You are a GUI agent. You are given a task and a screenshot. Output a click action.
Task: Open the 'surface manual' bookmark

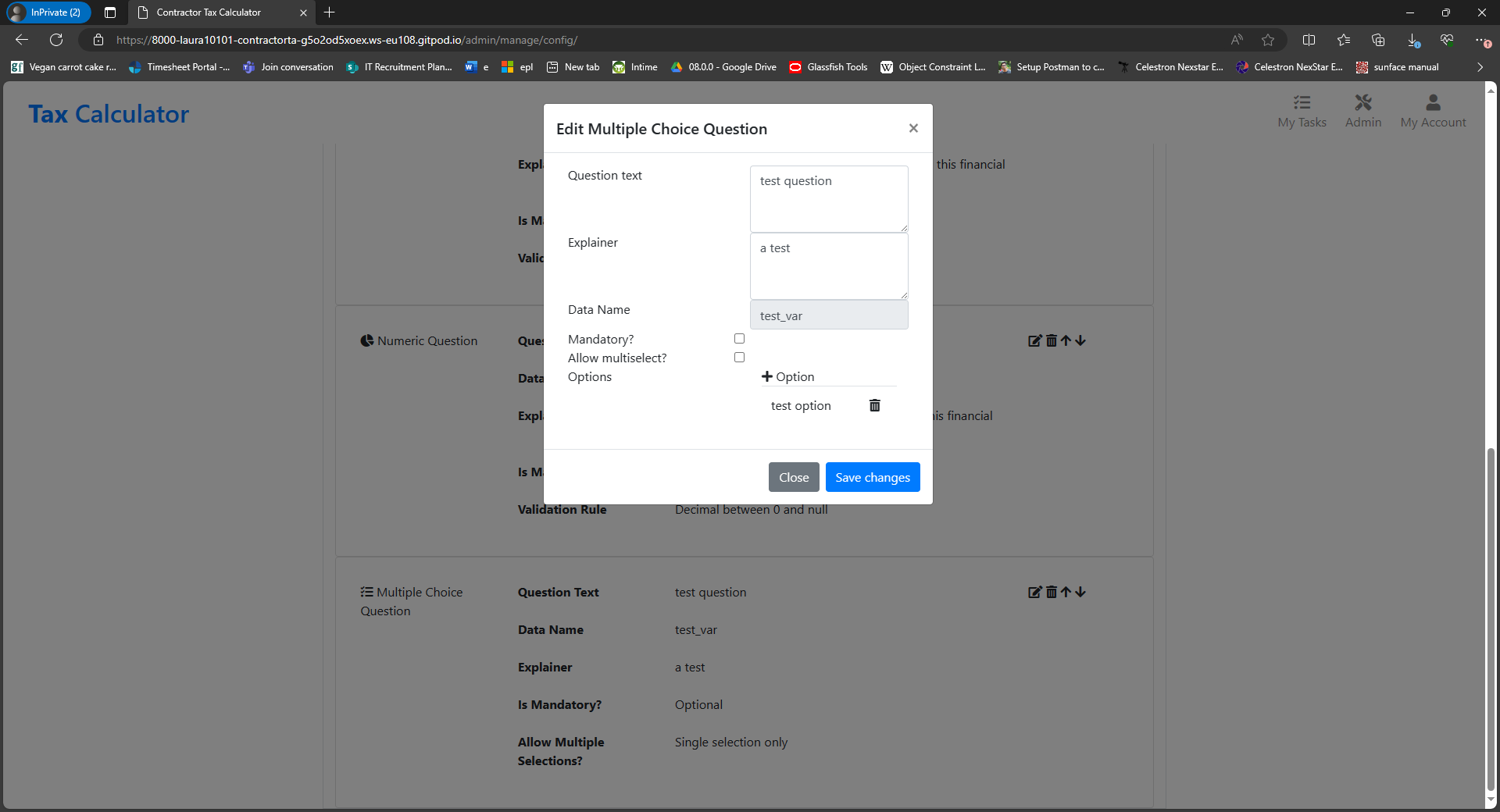pos(1398,67)
